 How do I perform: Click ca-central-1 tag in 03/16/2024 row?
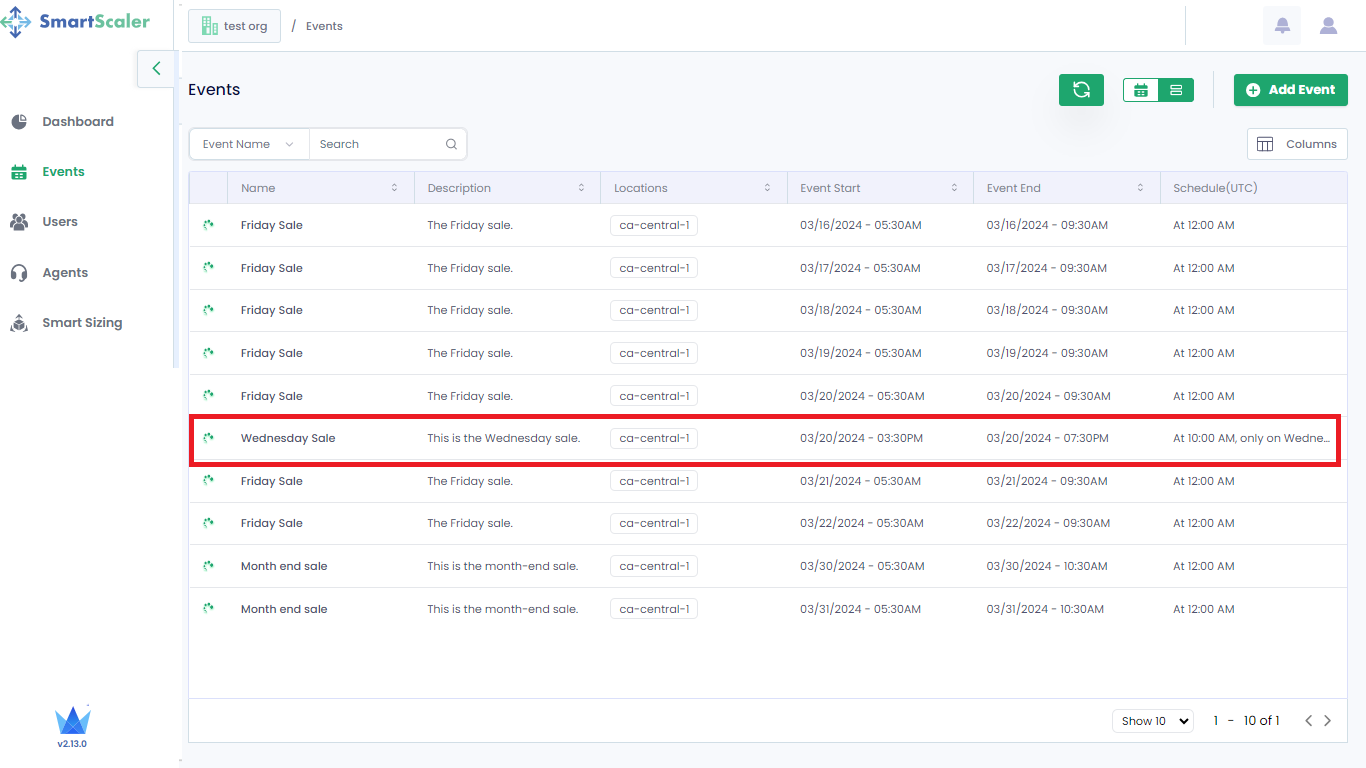pos(654,225)
